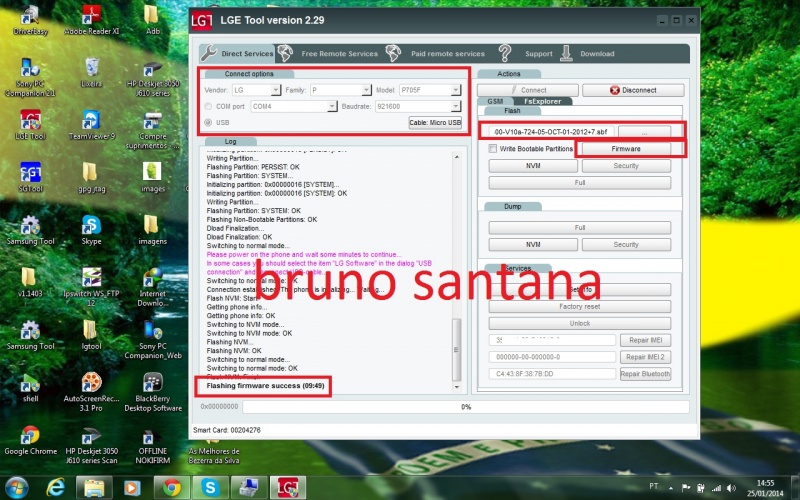
Task: Open the imagens folder
Action: coord(152,230)
